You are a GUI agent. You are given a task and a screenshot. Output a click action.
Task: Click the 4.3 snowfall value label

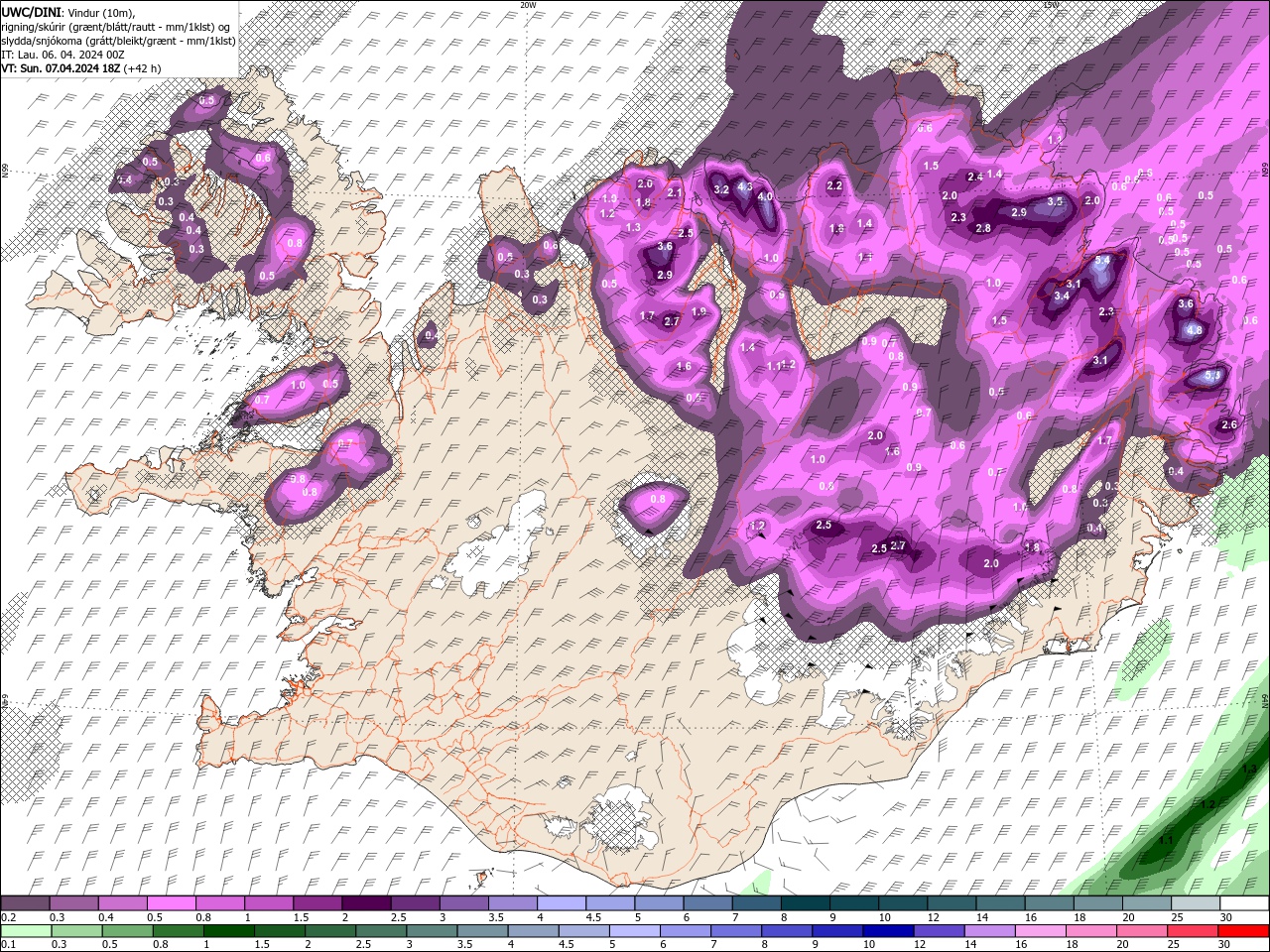pos(746,186)
